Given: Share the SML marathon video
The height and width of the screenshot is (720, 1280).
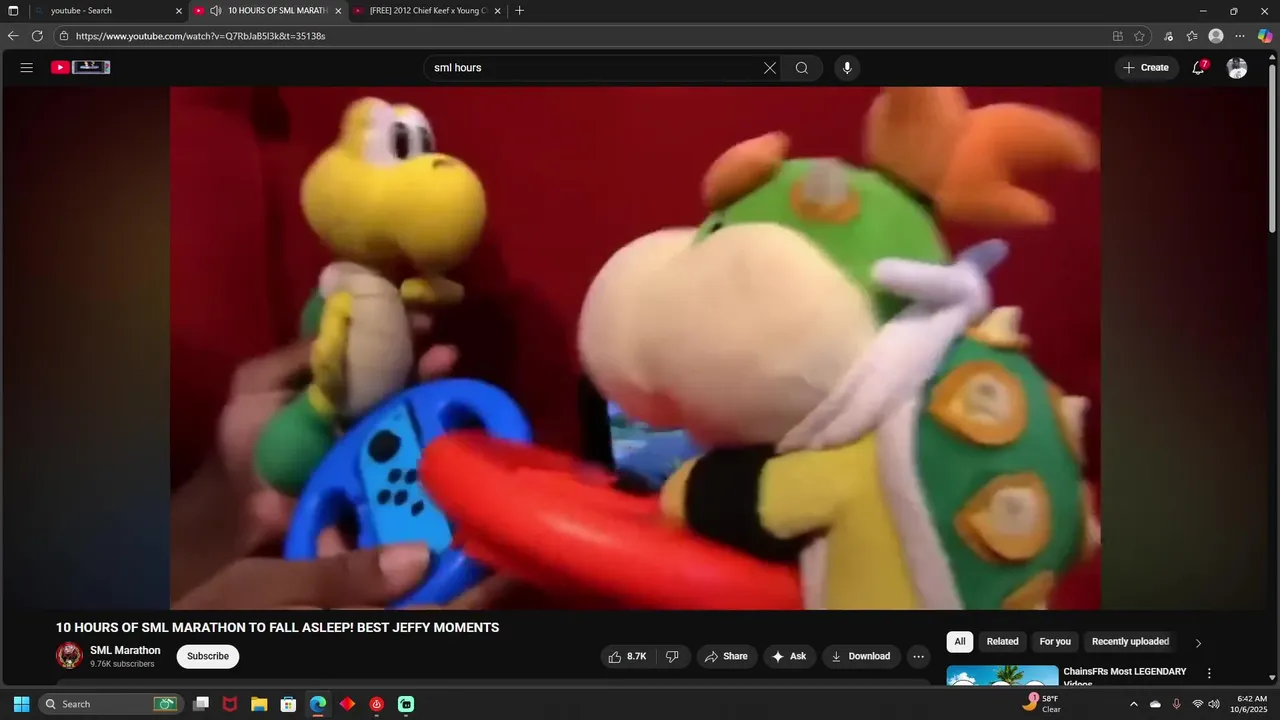Looking at the screenshot, I should tap(727, 656).
